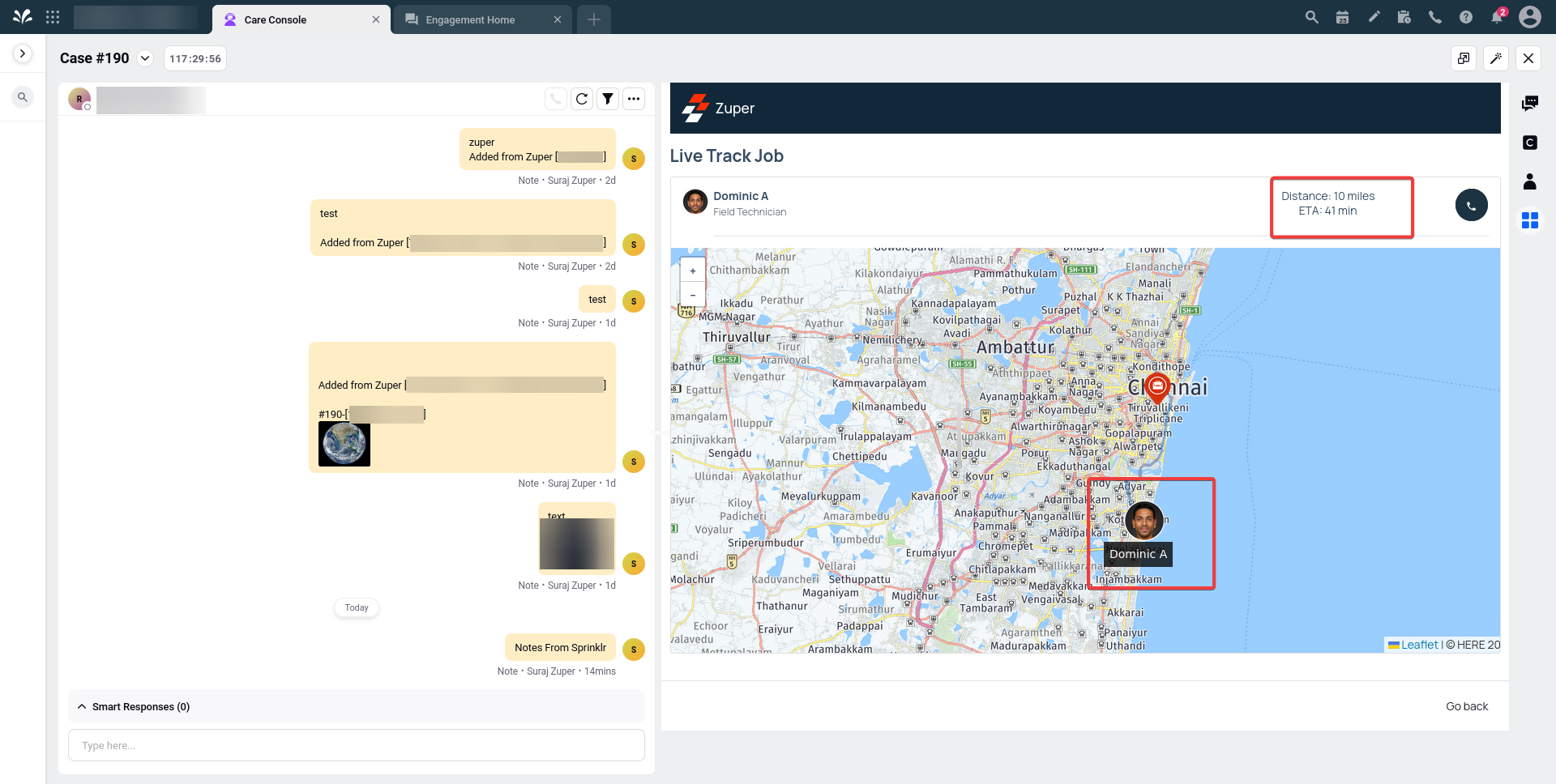Open the help question mark icon

click(1466, 17)
